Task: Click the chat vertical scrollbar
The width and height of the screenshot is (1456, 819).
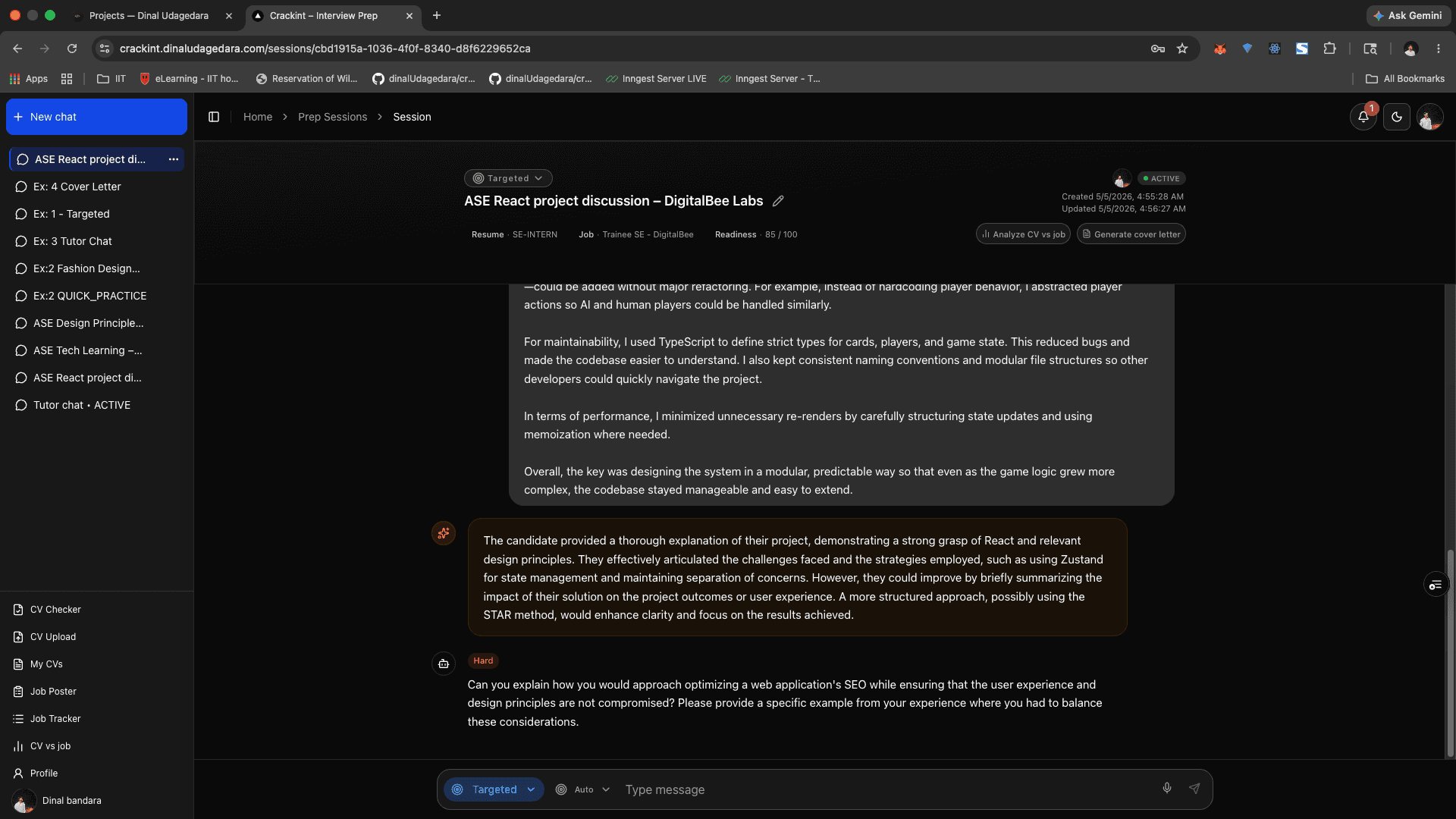Action: pos(1450,653)
